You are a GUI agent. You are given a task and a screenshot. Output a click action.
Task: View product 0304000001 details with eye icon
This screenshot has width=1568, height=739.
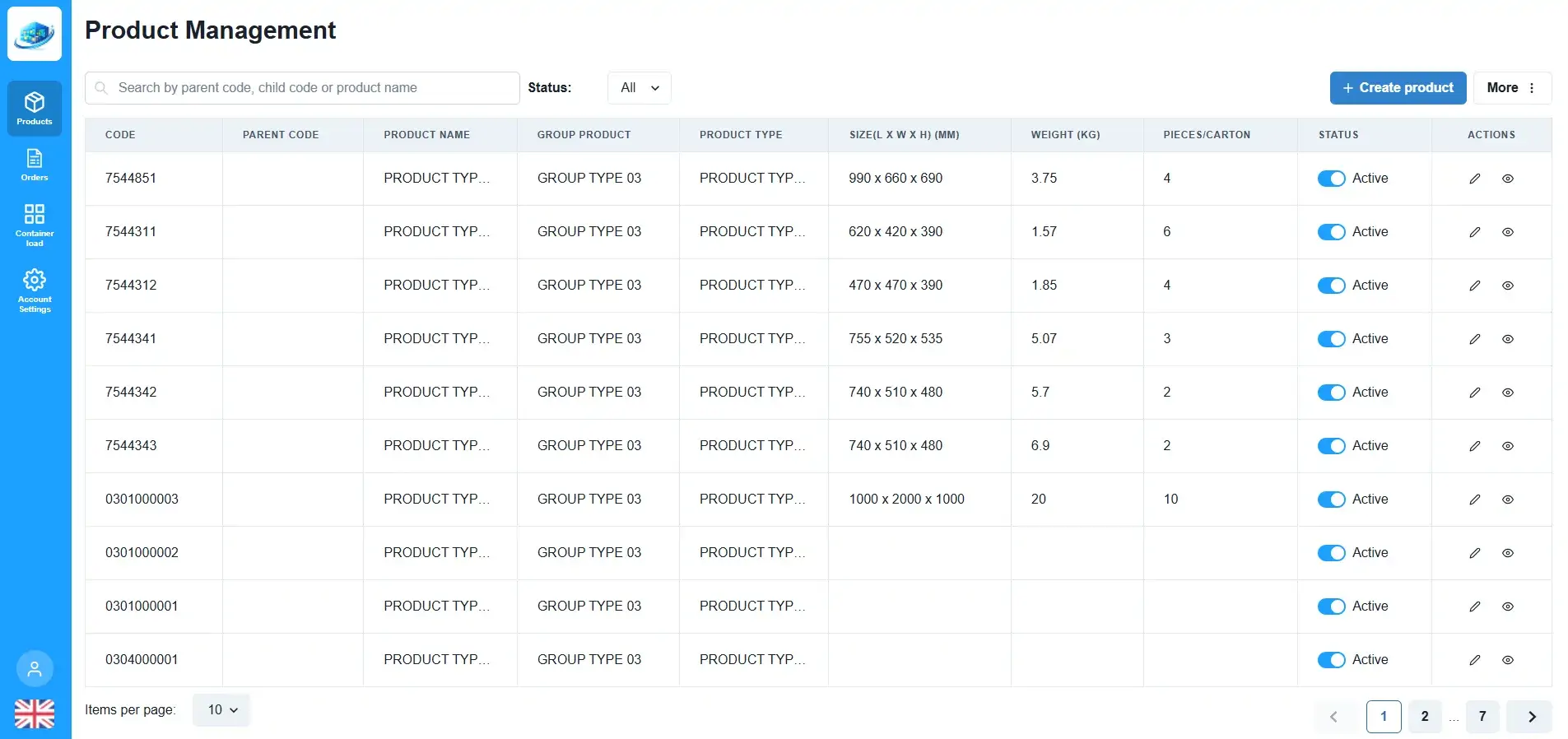(x=1508, y=660)
